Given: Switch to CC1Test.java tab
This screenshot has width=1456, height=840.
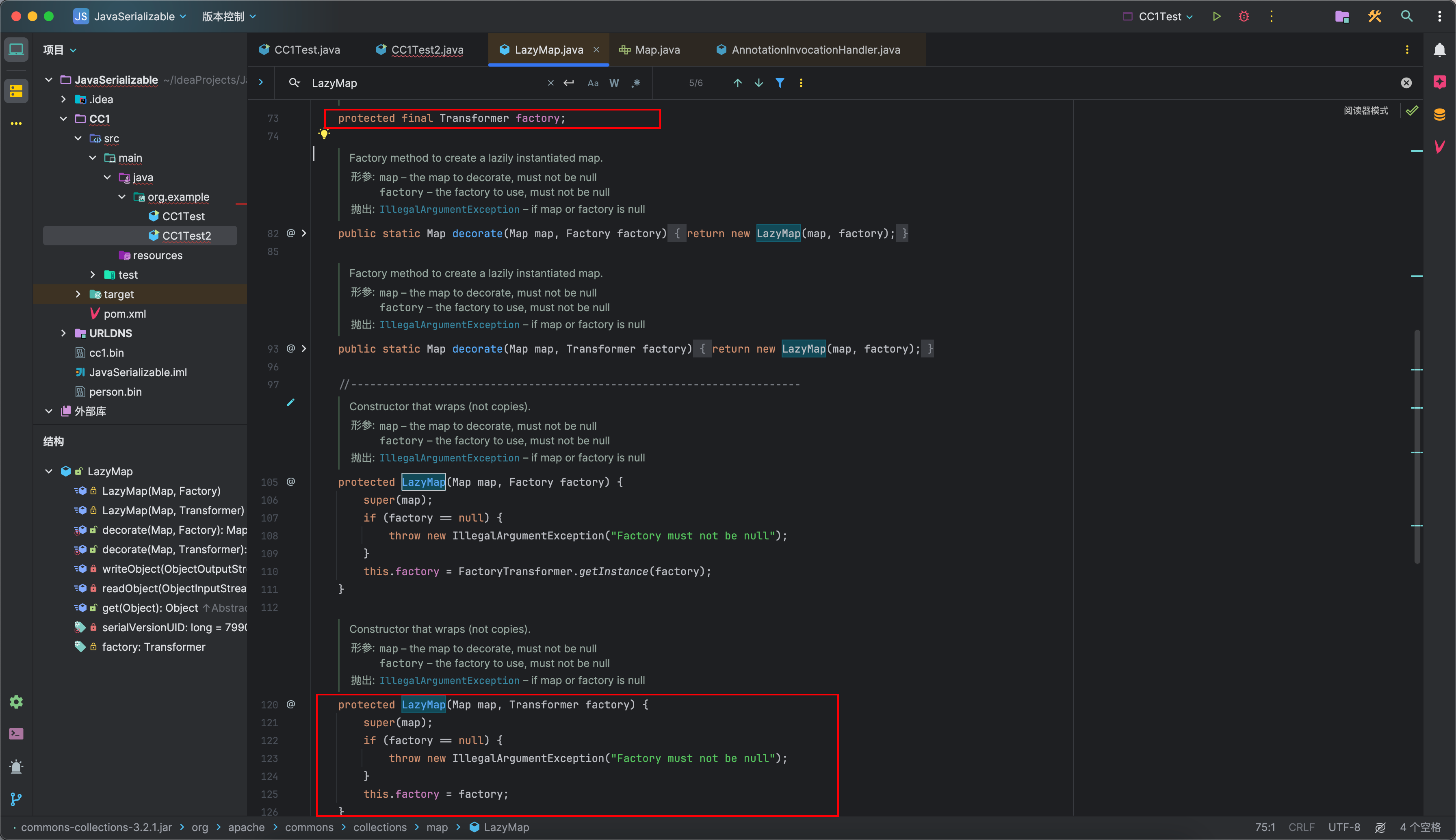Looking at the screenshot, I should (x=300, y=50).
